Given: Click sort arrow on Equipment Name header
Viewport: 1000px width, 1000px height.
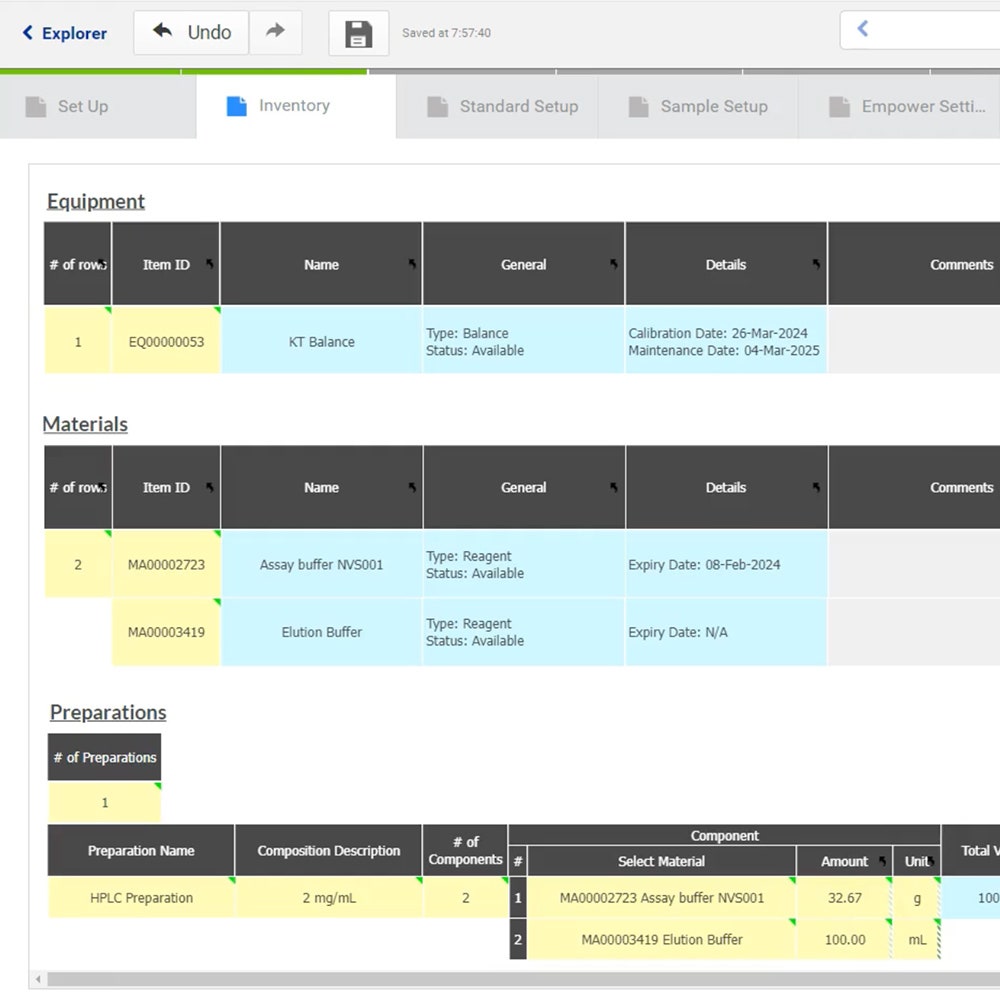Looking at the screenshot, I should click(412, 264).
